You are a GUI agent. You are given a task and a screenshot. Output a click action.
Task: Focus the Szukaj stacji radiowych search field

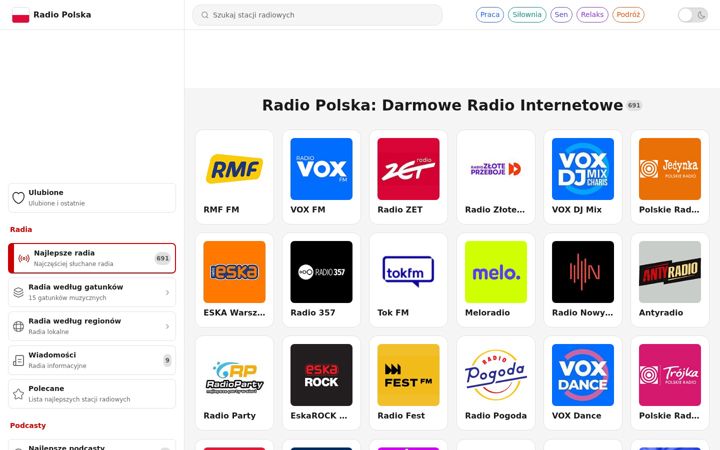pyautogui.click(x=317, y=15)
